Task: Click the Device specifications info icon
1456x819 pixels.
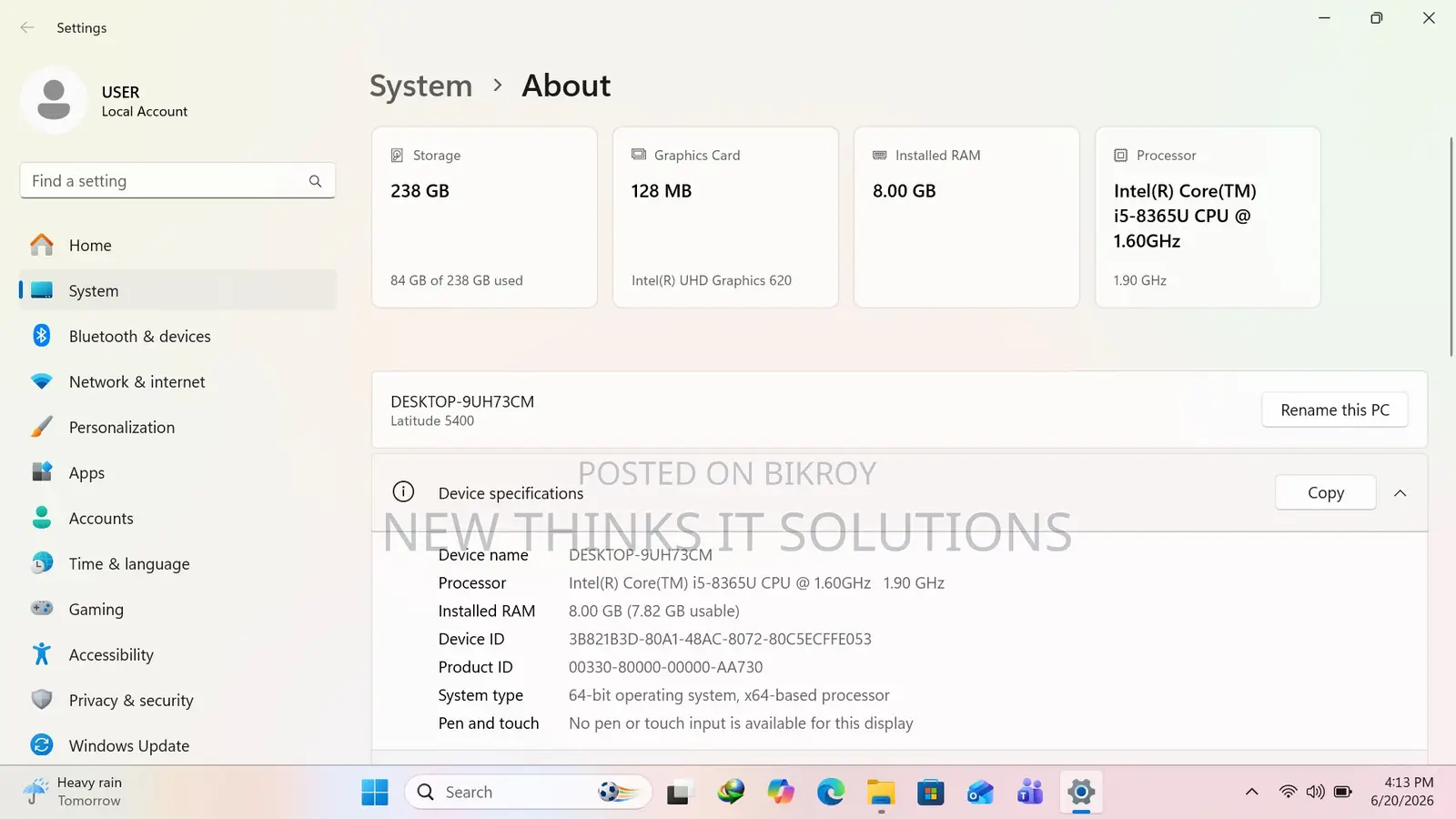Action: pos(403,492)
